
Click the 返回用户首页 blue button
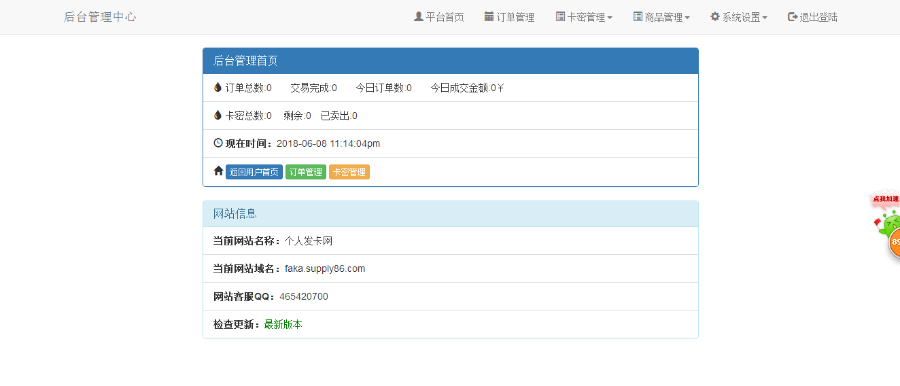pyautogui.click(x=254, y=172)
